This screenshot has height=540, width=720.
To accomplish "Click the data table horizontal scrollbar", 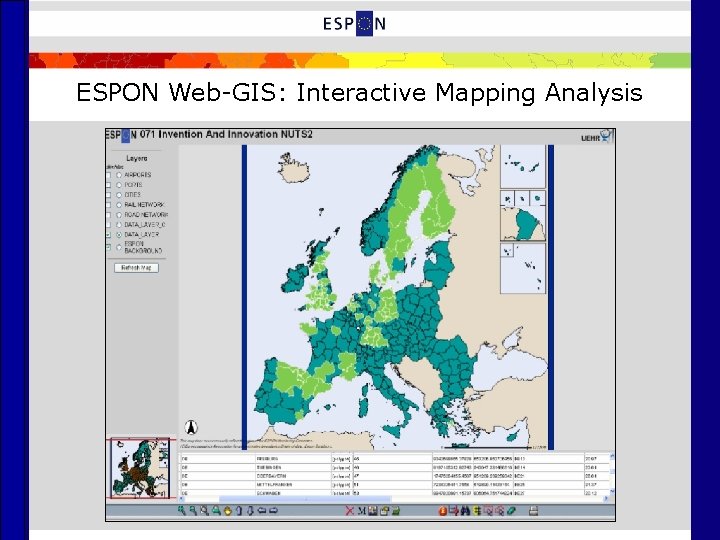I will [x=304, y=499].
